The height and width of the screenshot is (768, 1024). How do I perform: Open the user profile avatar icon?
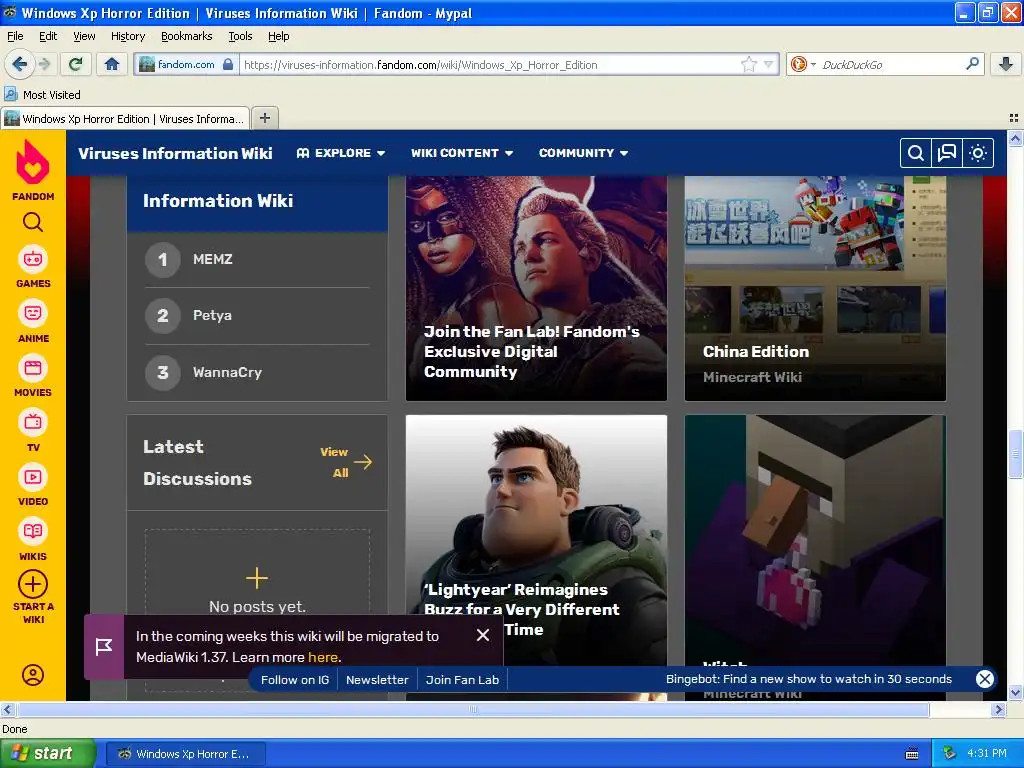(x=33, y=675)
